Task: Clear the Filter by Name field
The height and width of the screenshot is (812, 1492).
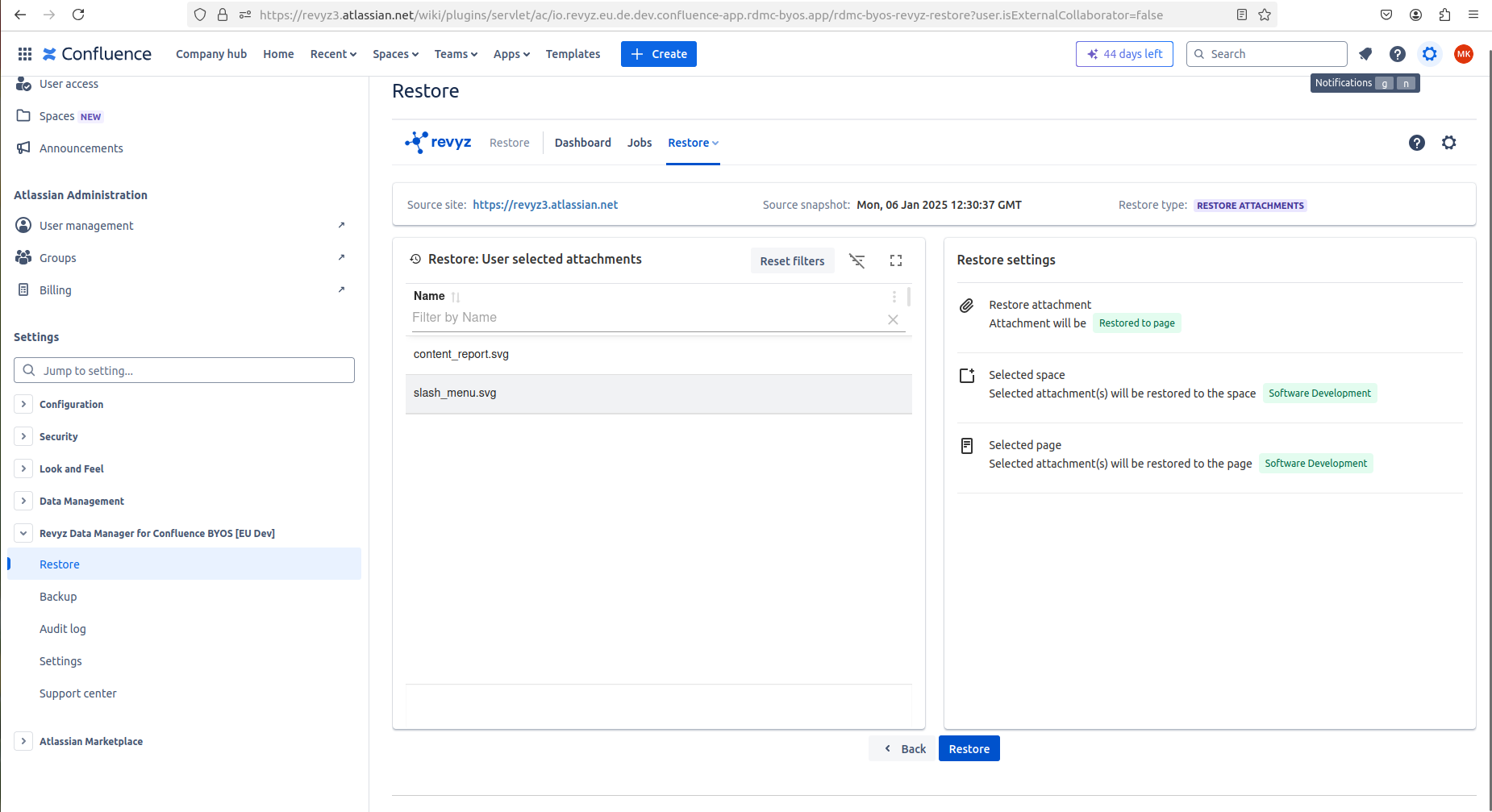Action: [x=893, y=319]
